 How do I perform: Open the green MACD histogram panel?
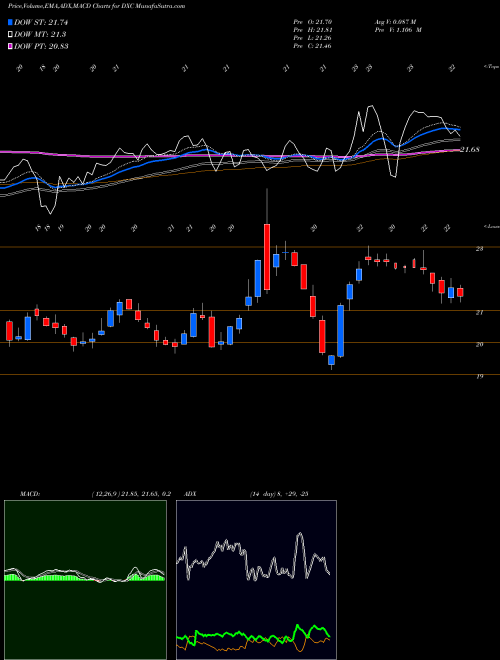click(x=85, y=580)
